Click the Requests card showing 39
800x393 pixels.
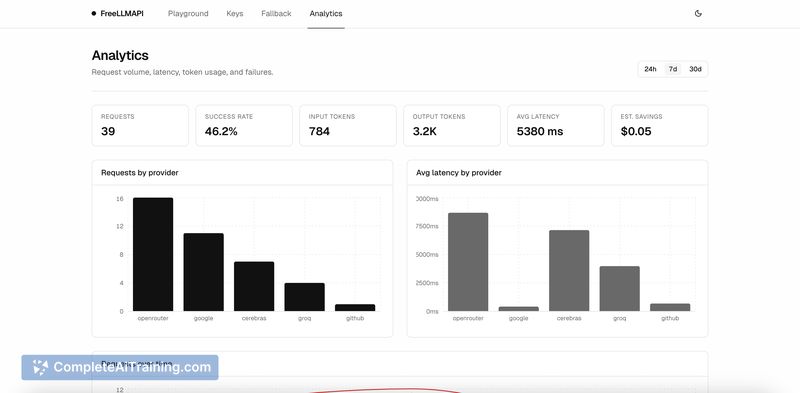(140, 126)
